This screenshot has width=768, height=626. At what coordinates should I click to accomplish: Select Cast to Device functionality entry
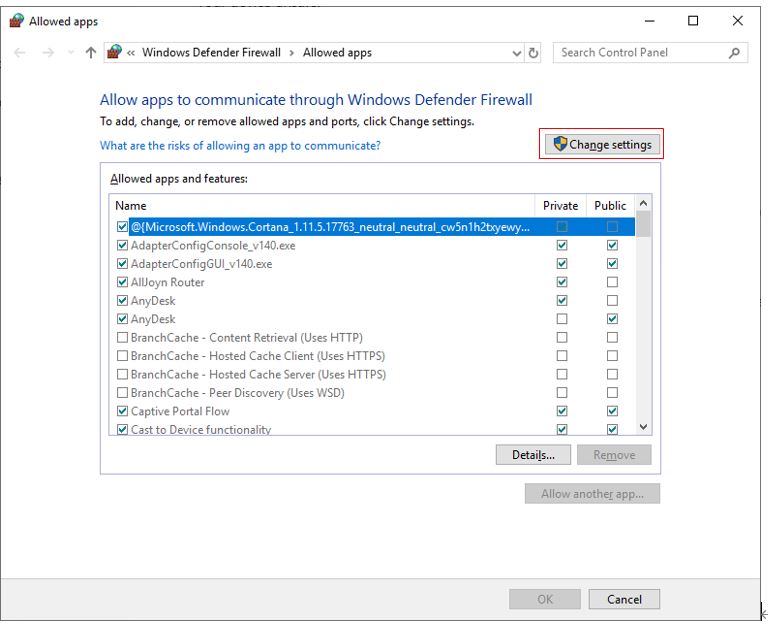[x=372, y=429]
